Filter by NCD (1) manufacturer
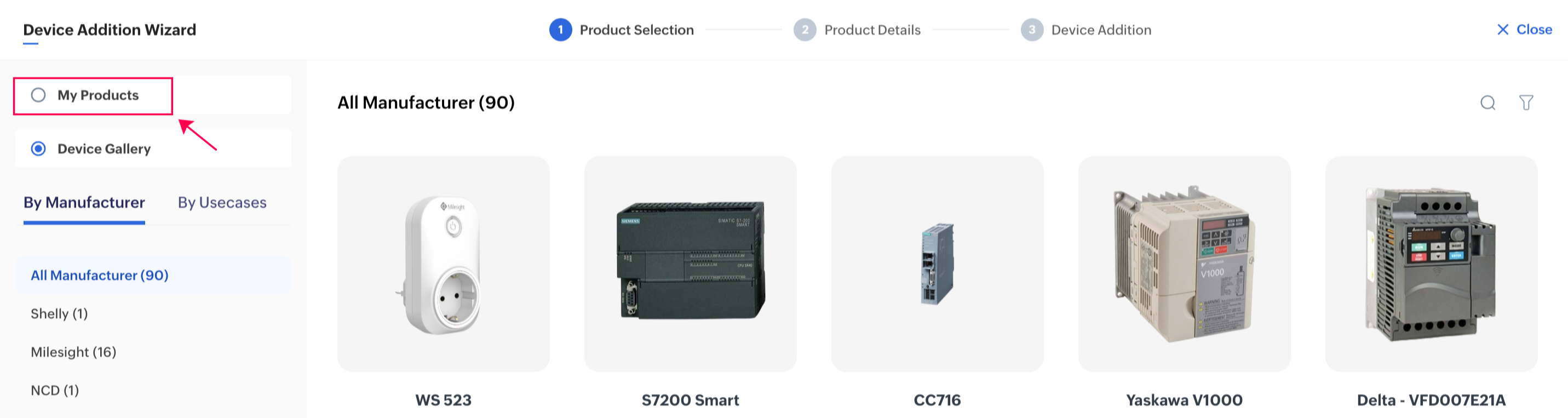The height and width of the screenshot is (418, 1568). [x=55, y=391]
